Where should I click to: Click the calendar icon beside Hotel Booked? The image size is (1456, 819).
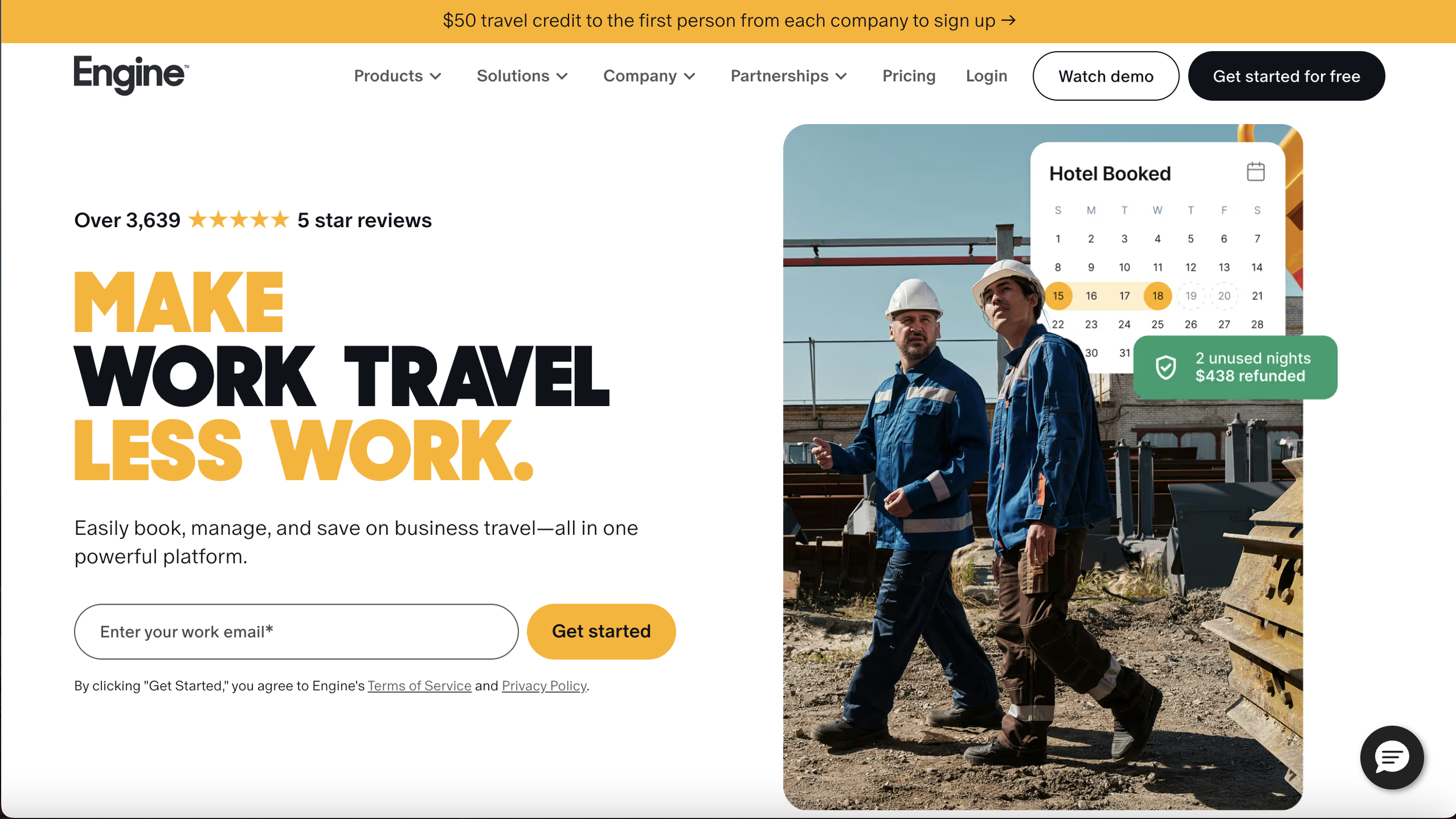(1255, 172)
